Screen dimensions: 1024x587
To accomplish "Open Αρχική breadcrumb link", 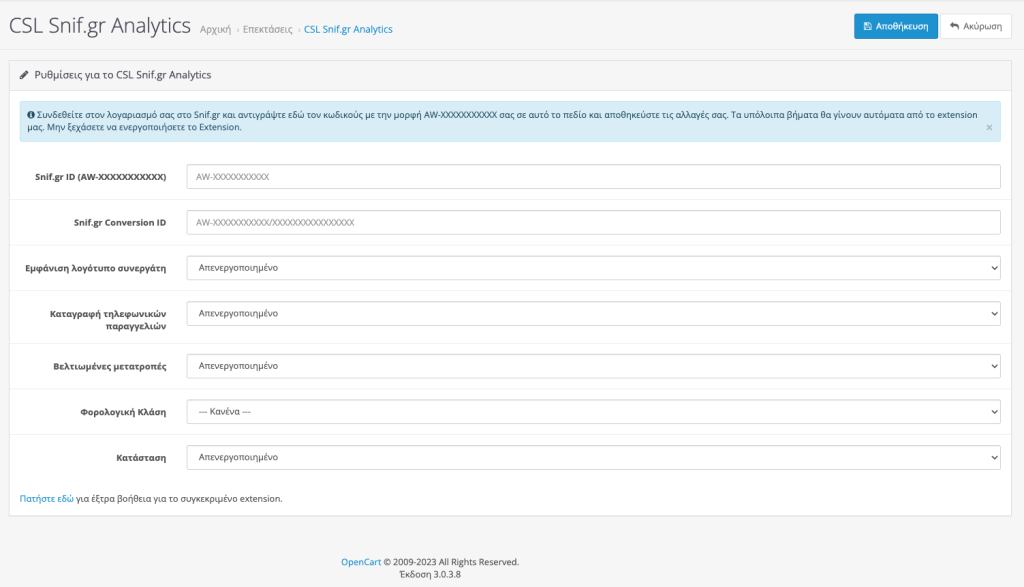I will pyautogui.click(x=216, y=29).
